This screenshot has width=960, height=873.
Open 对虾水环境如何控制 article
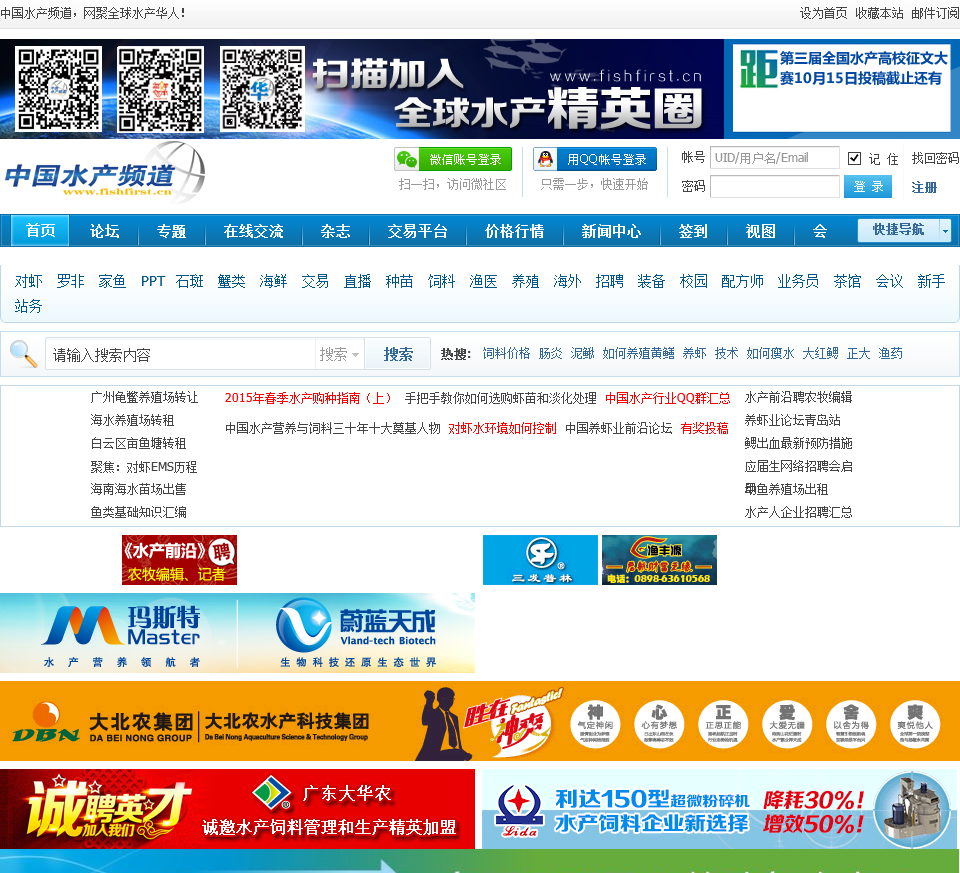coord(502,428)
